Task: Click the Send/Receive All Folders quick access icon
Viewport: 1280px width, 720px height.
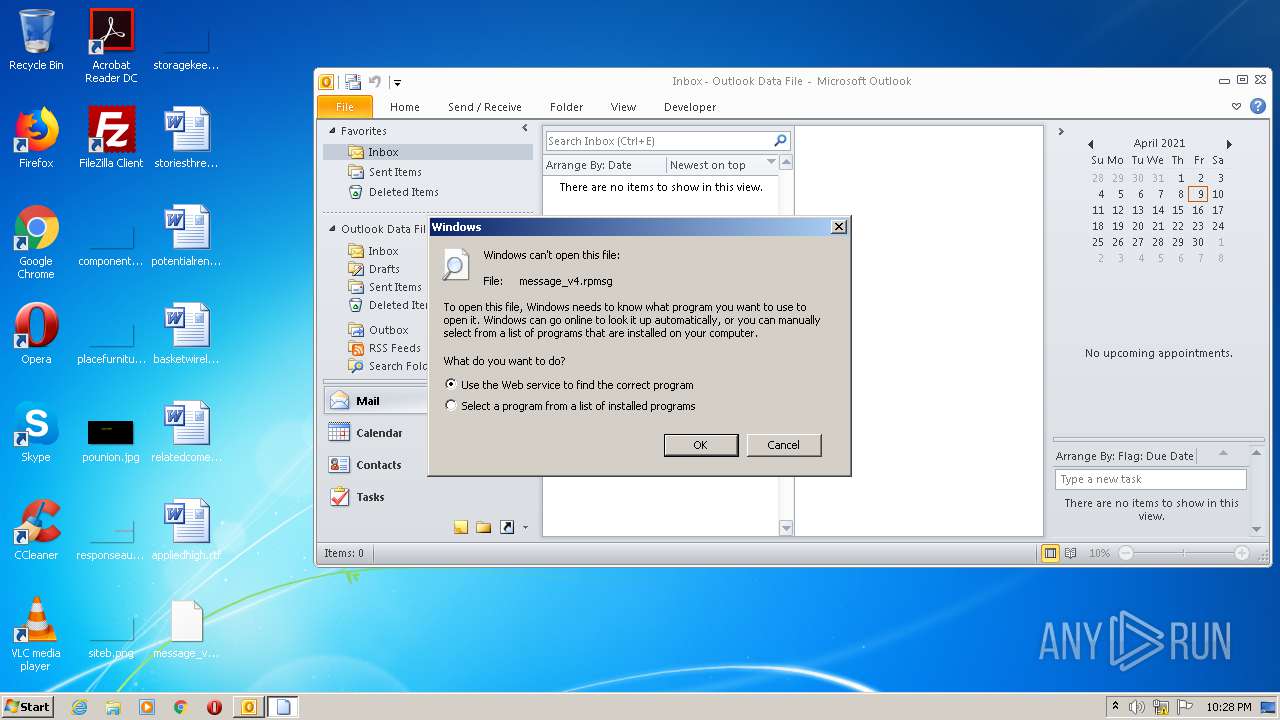Action: click(x=353, y=82)
